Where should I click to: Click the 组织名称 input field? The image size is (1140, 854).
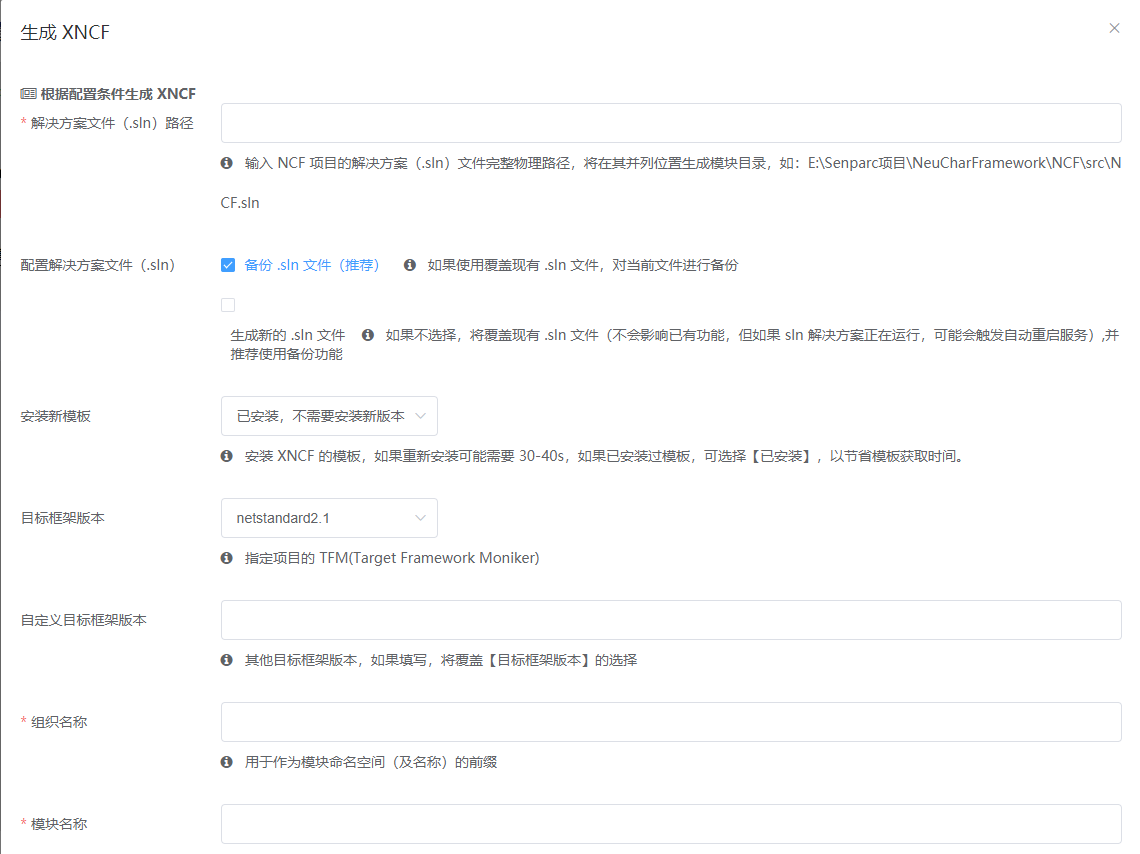pos(671,722)
